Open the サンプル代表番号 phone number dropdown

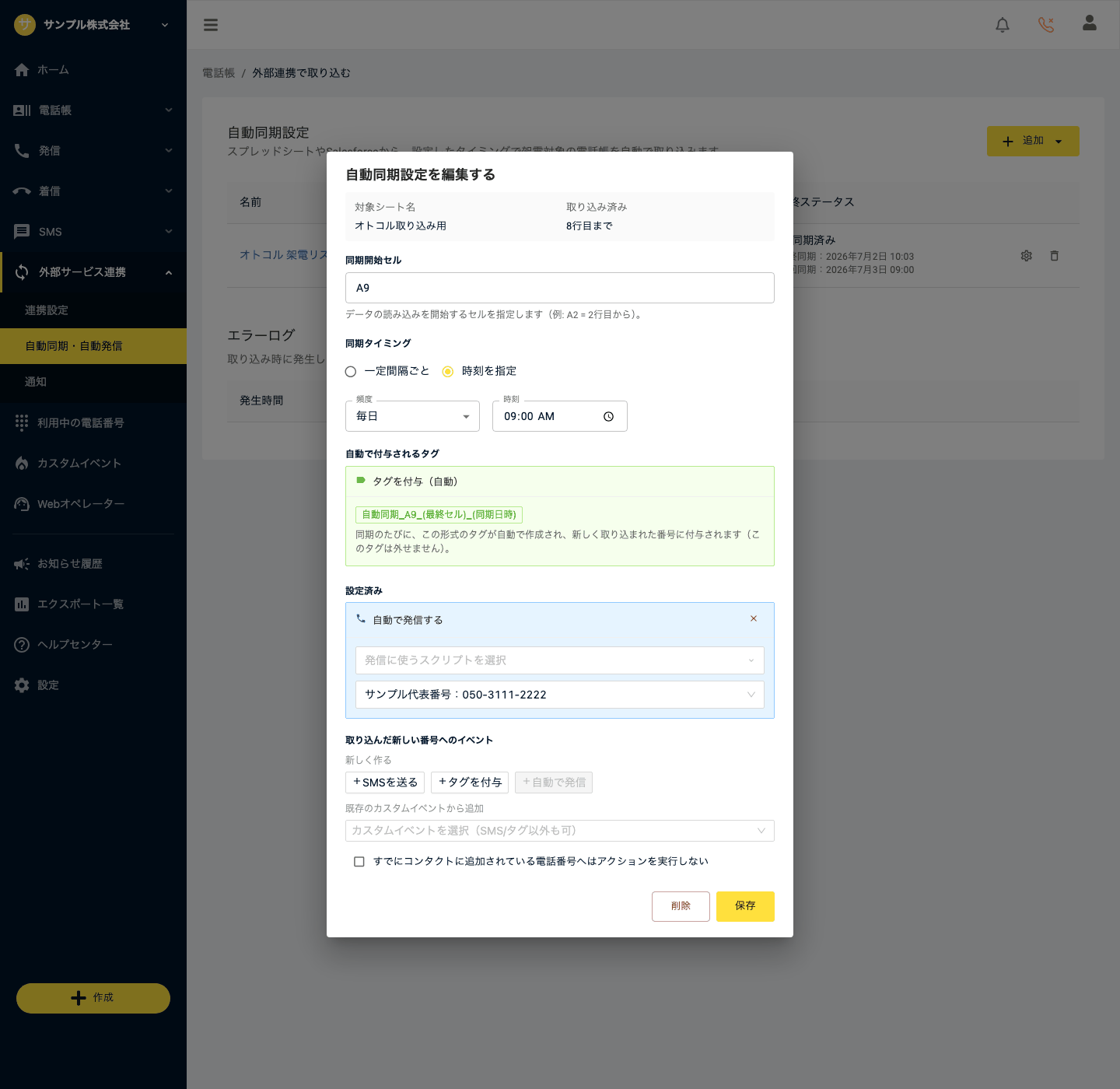[560, 695]
